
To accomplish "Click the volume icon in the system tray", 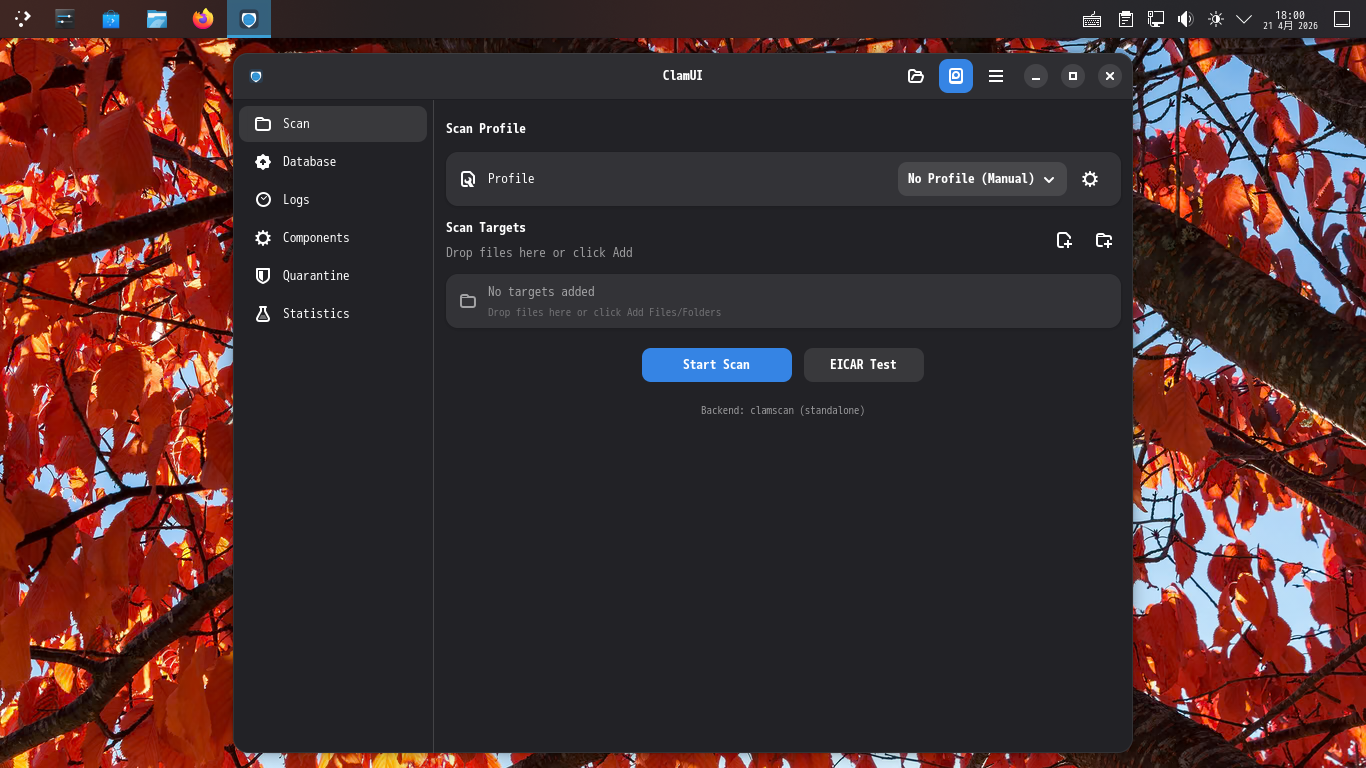I will tap(1186, 17).
